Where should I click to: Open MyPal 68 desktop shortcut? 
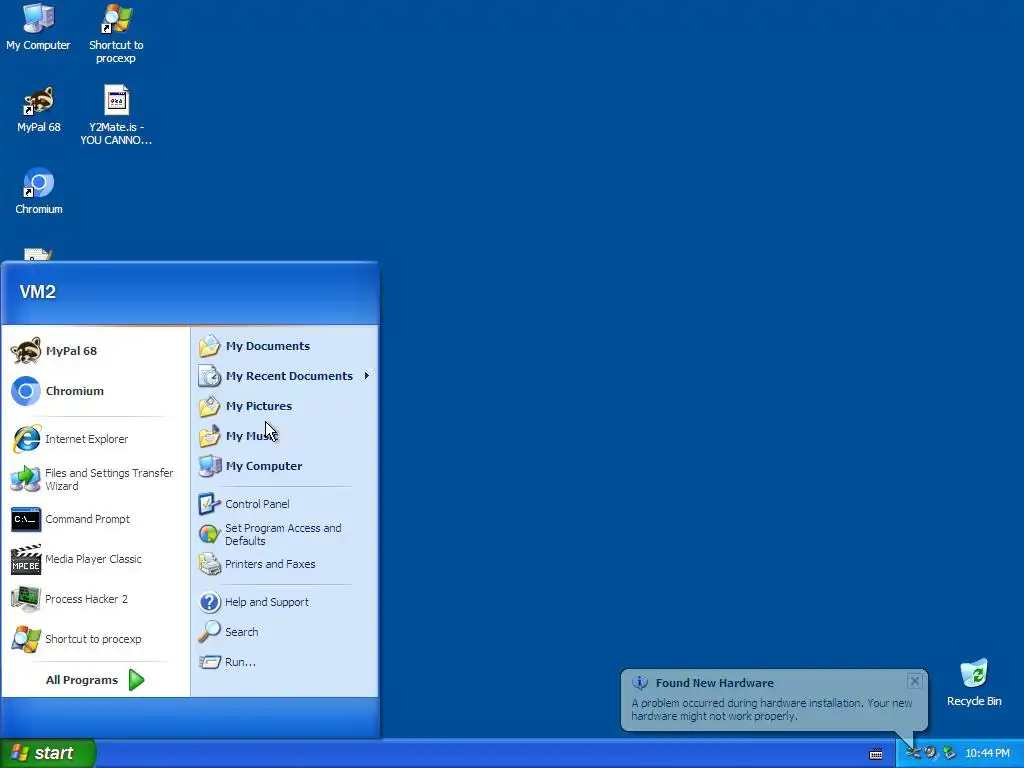39,110
